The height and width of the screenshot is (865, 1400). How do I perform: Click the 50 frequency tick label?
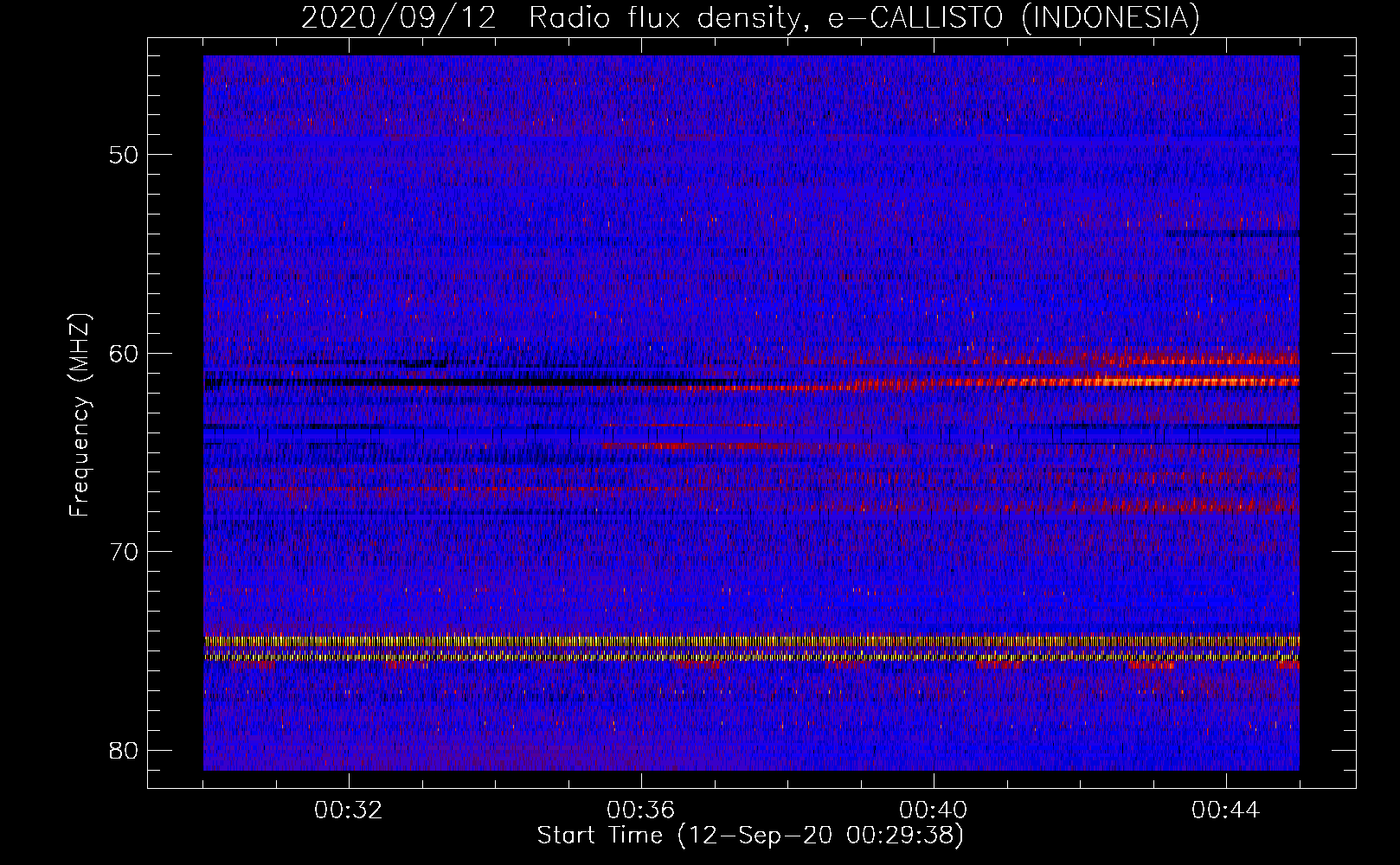tap(125, 156)
